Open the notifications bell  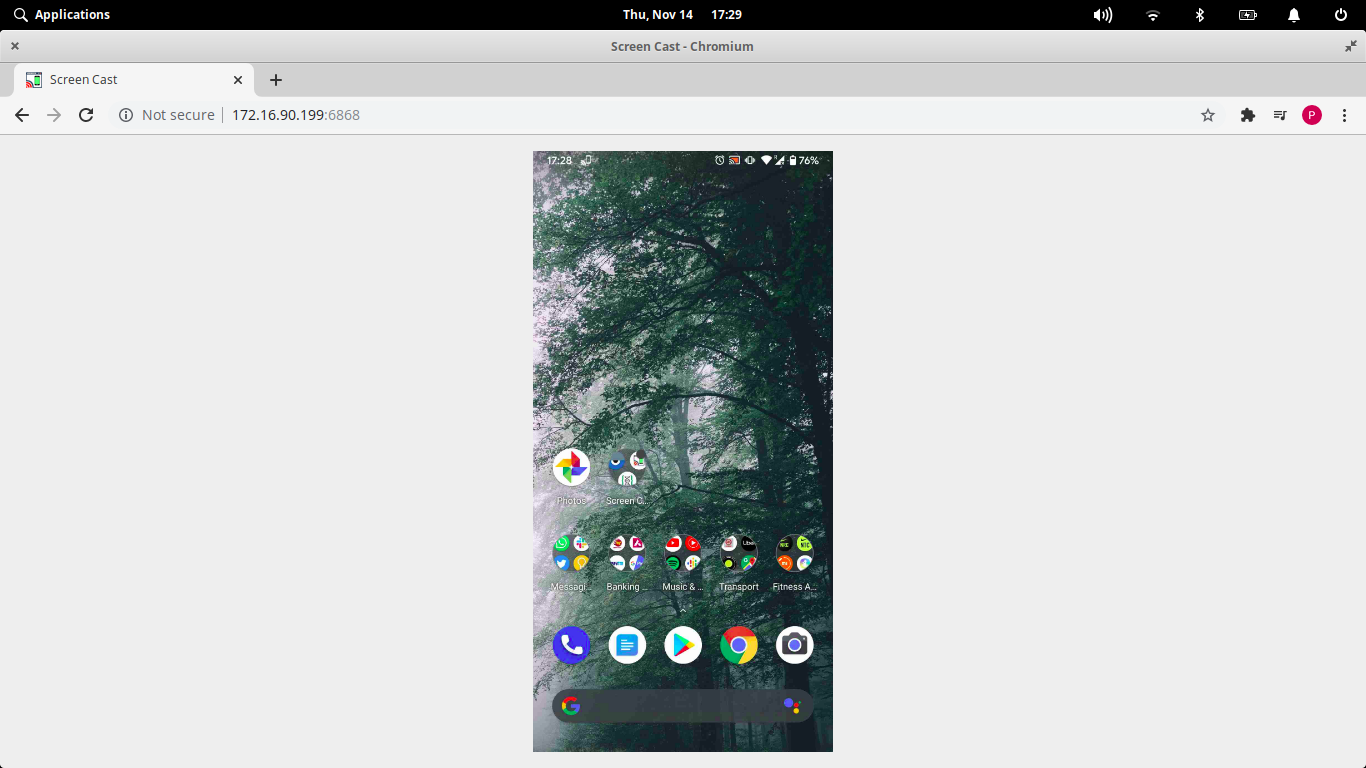pyautogui.click(x=1294, y=15)
